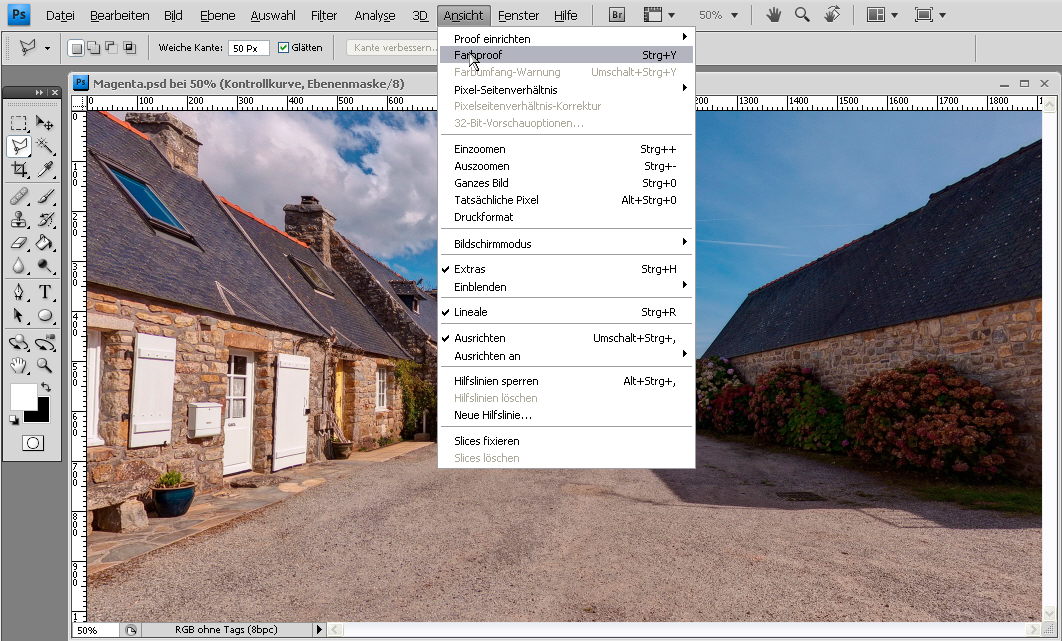The height and width of the screenshot is (641, 1062).
Task: Select the Clone Stamp tool
Action: pyautogui.click(x=19, y=218)
